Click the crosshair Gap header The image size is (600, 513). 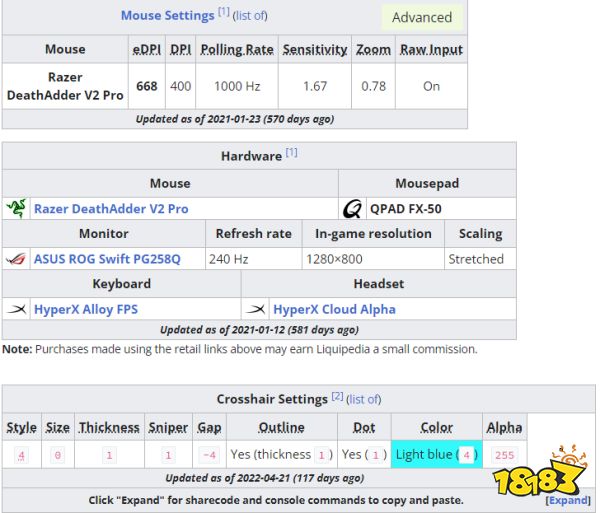(209, 427)
